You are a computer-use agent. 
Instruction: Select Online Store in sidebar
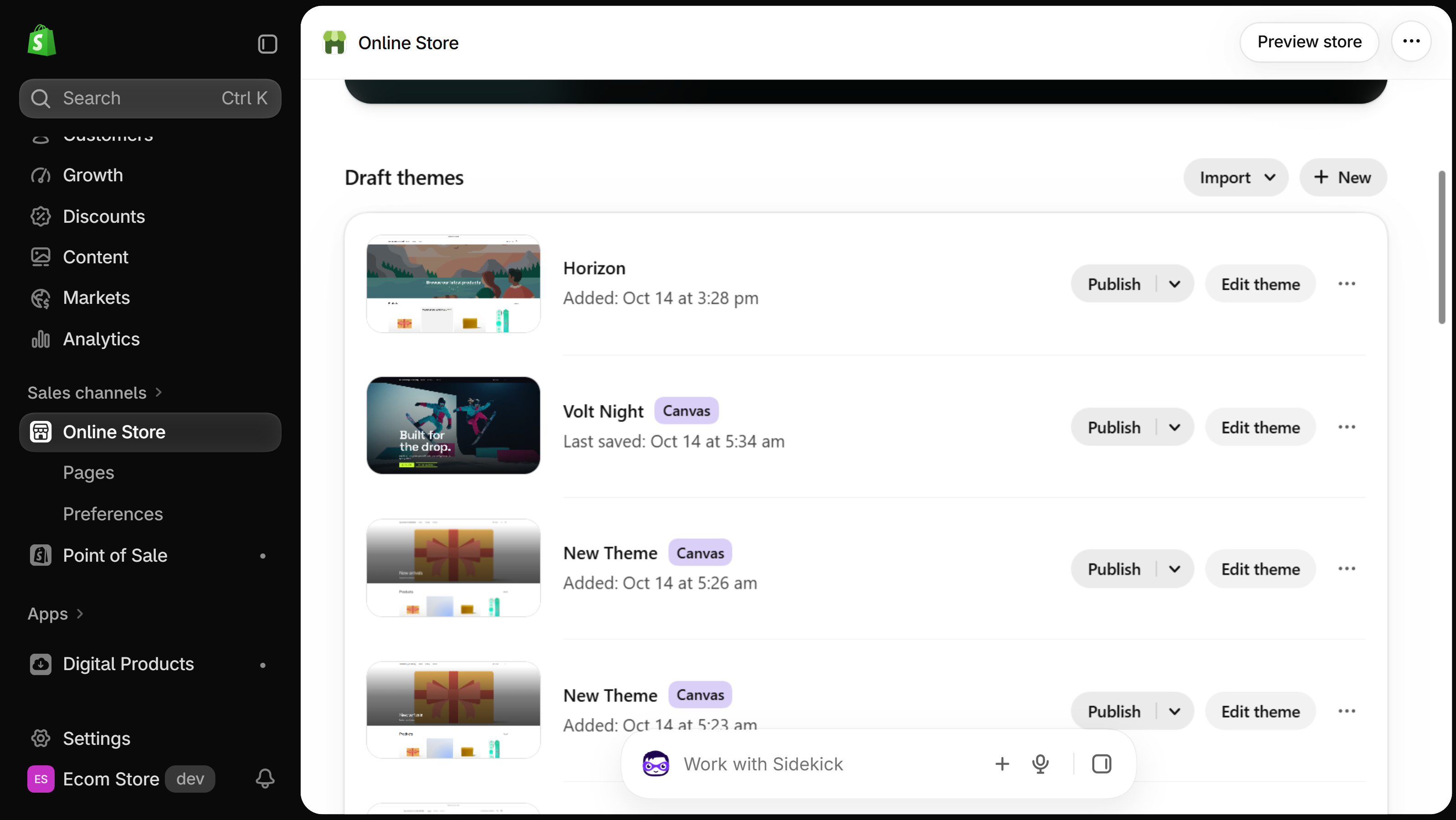click(x=150, y=432)
